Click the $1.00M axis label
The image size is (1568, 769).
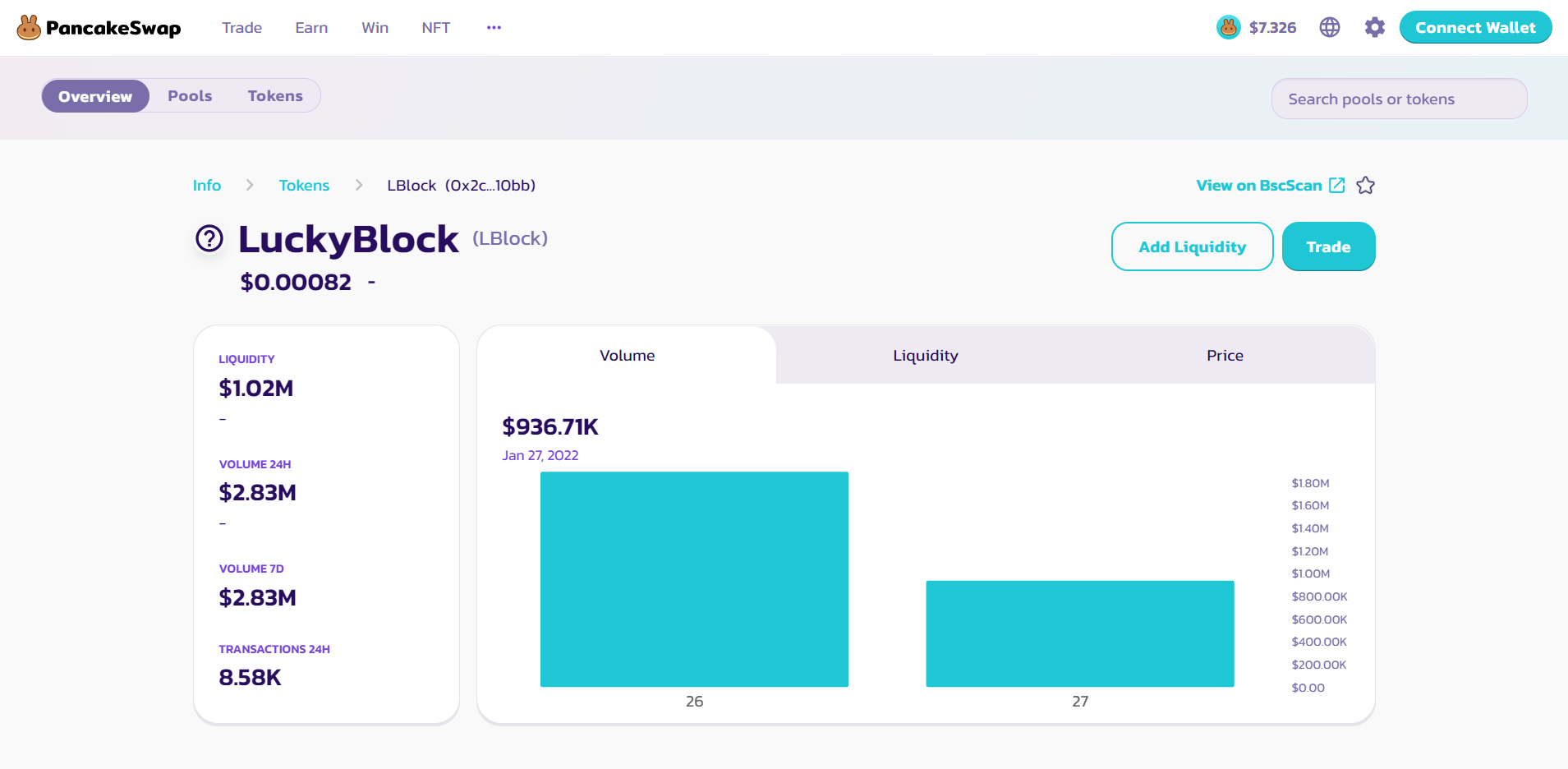point(1310,573)
